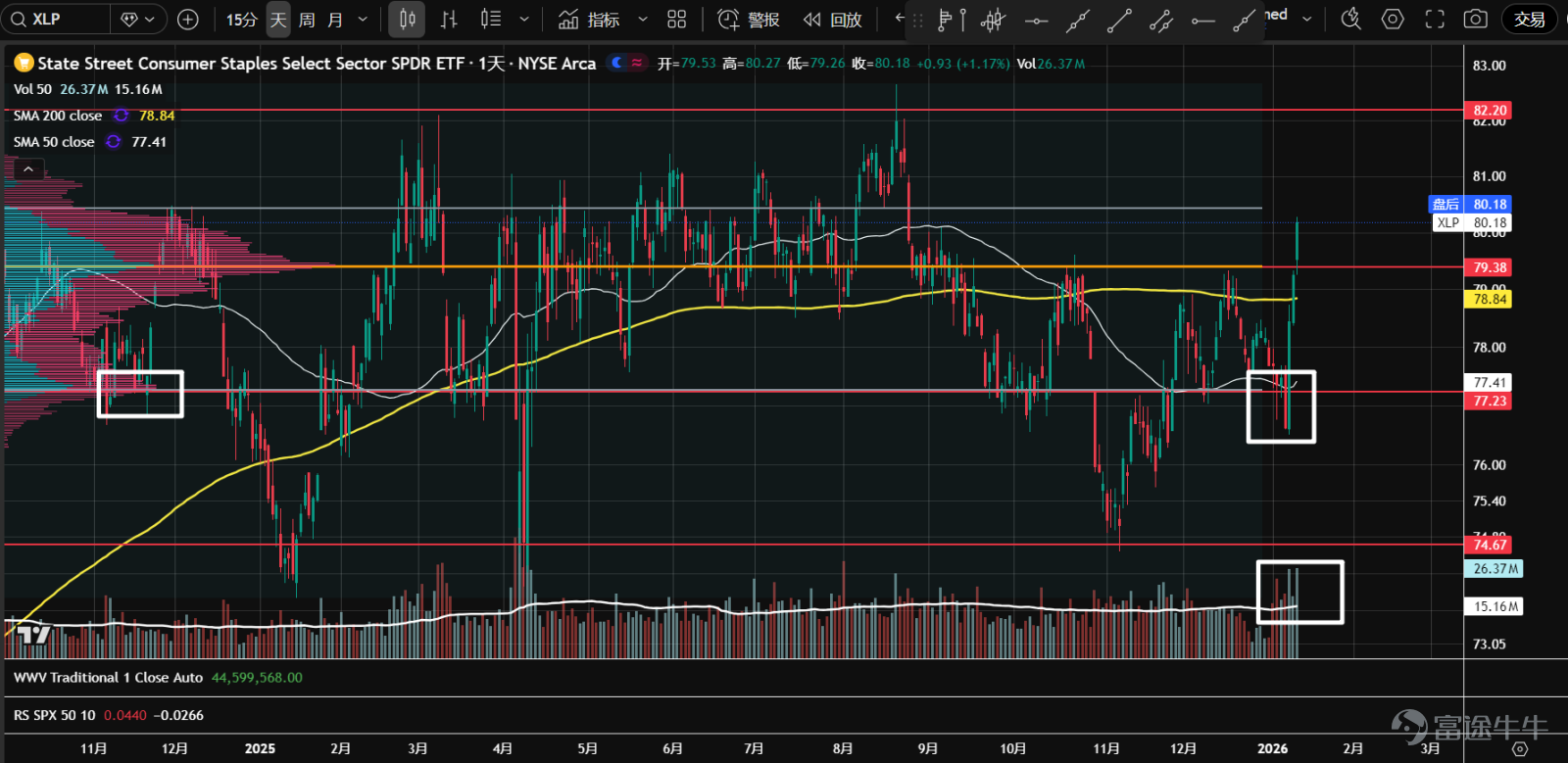Expand favorite indicators dropdown arrow
Image resolution: width=1568 pixels, height=763 pixels.
643,20
